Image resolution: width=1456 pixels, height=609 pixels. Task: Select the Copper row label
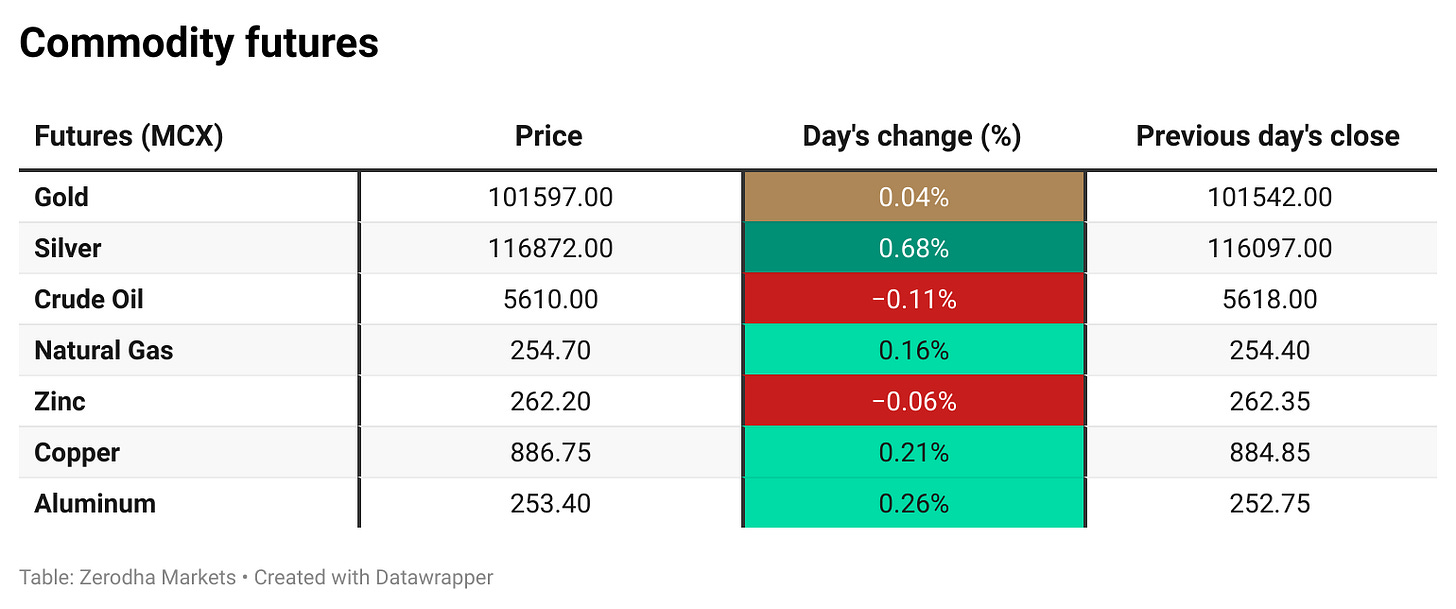coord(77,452)
